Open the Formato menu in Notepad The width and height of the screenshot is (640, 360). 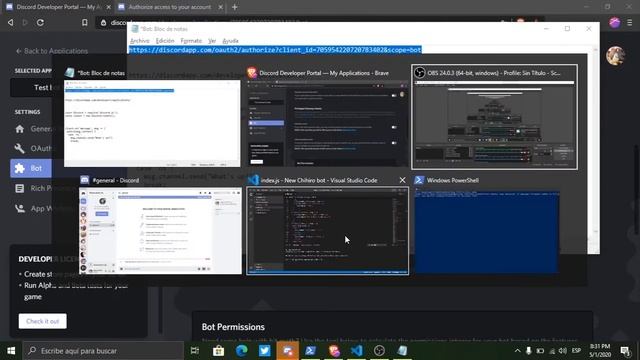pyautogui.click(x=191, y=41)
